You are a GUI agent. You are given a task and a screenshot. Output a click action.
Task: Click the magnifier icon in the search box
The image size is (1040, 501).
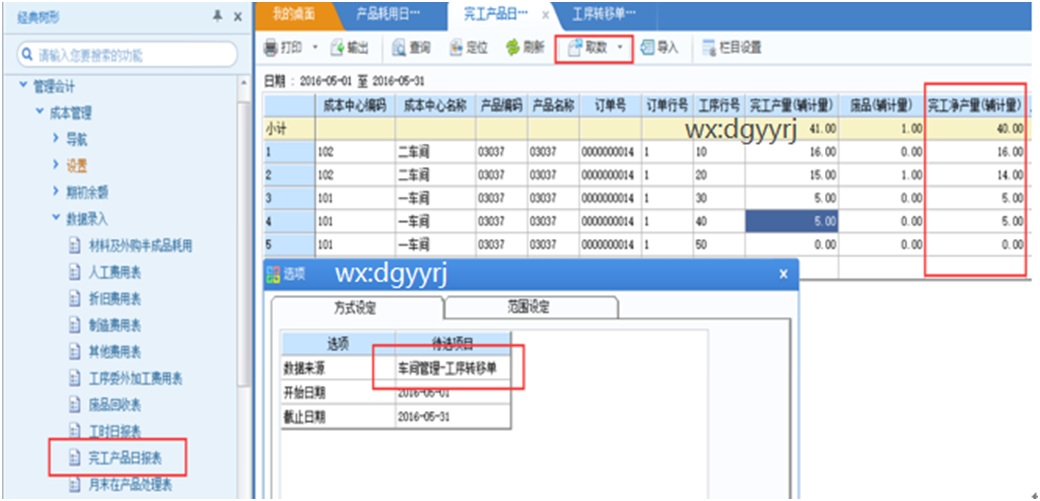click(x=28, y=55)
